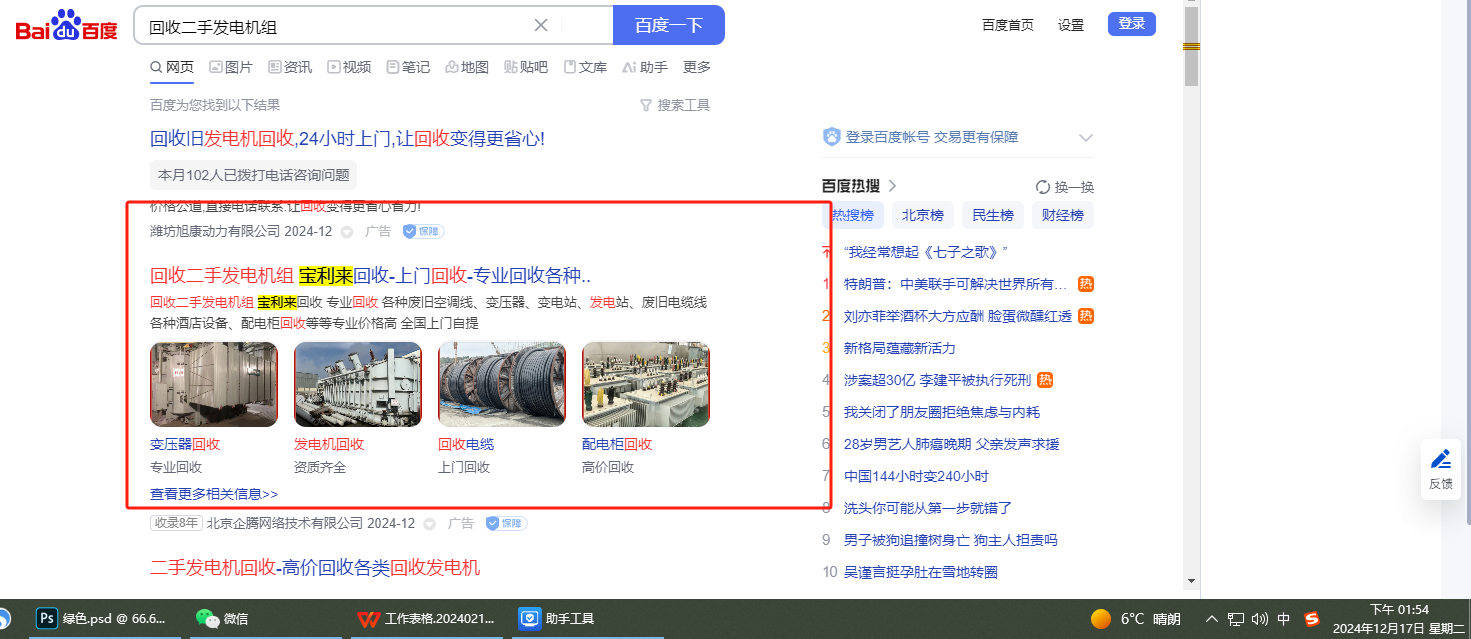Click the 登录 button

click(1132, 24)
